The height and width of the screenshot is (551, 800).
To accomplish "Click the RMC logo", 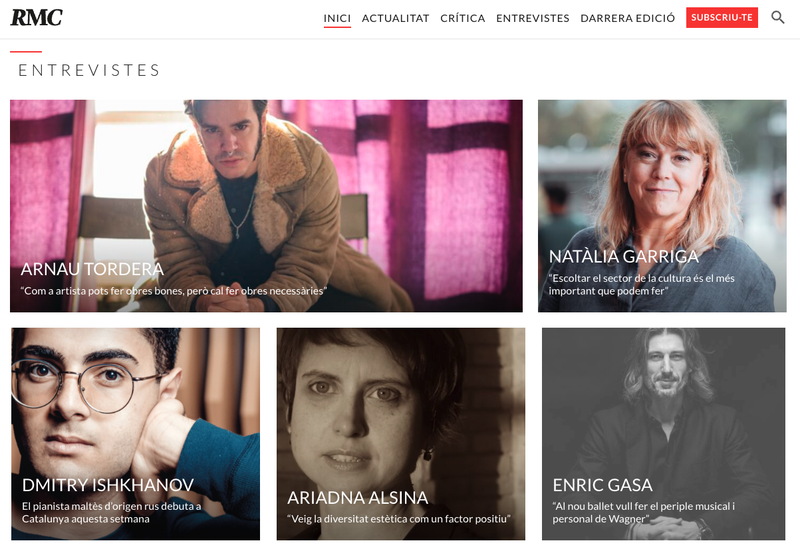I will tap(37, 17).
